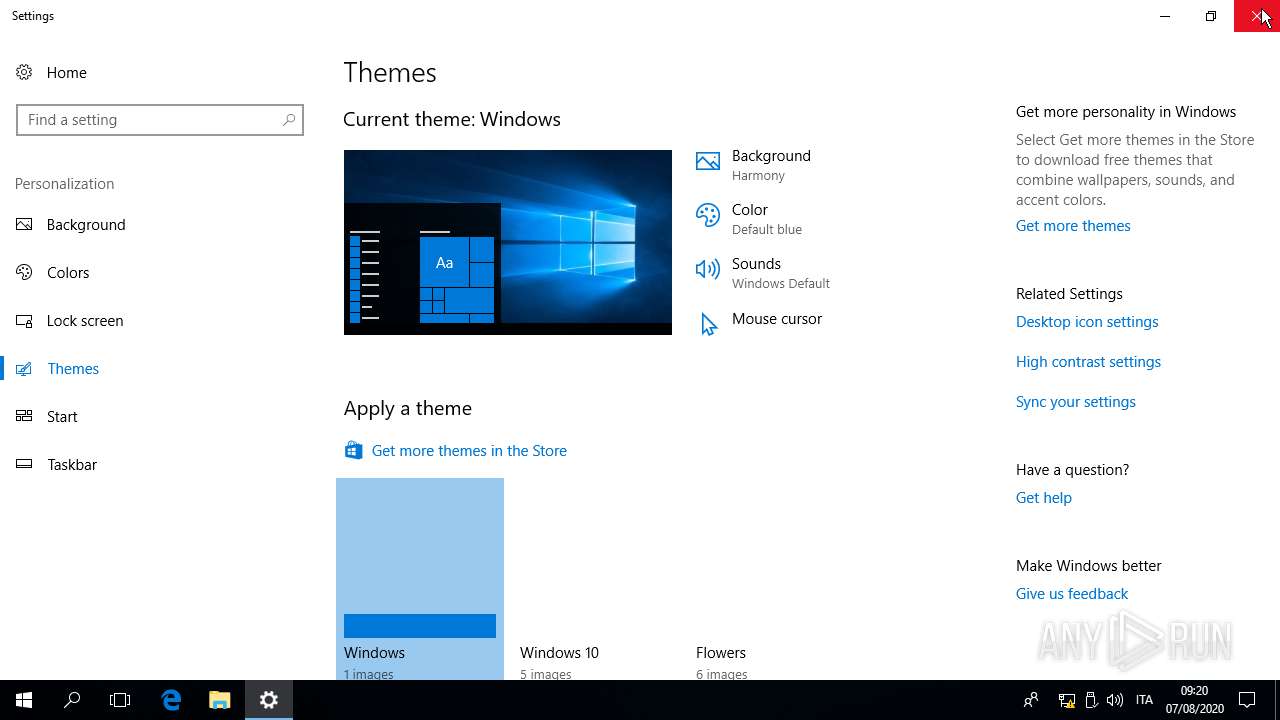Open Mouse cursor setting
The height and width of the screenshot is (720, 1280).
(760, 320)
